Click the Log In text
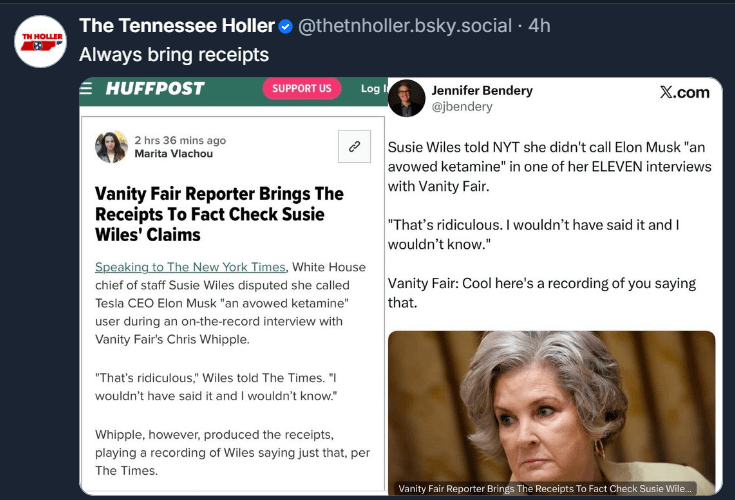Image resolution: width=735 pixels, height=500 pixels. click(372, 88)
